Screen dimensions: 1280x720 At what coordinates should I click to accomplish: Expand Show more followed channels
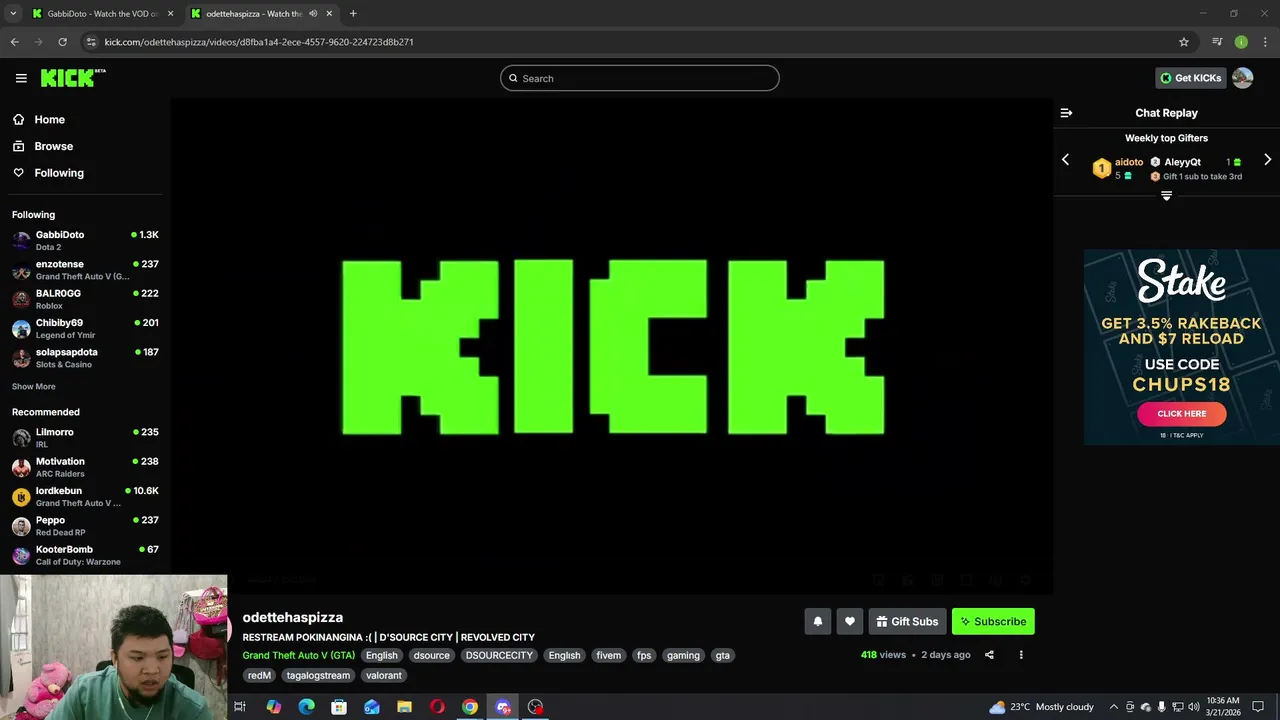click(x=34, y=387)
